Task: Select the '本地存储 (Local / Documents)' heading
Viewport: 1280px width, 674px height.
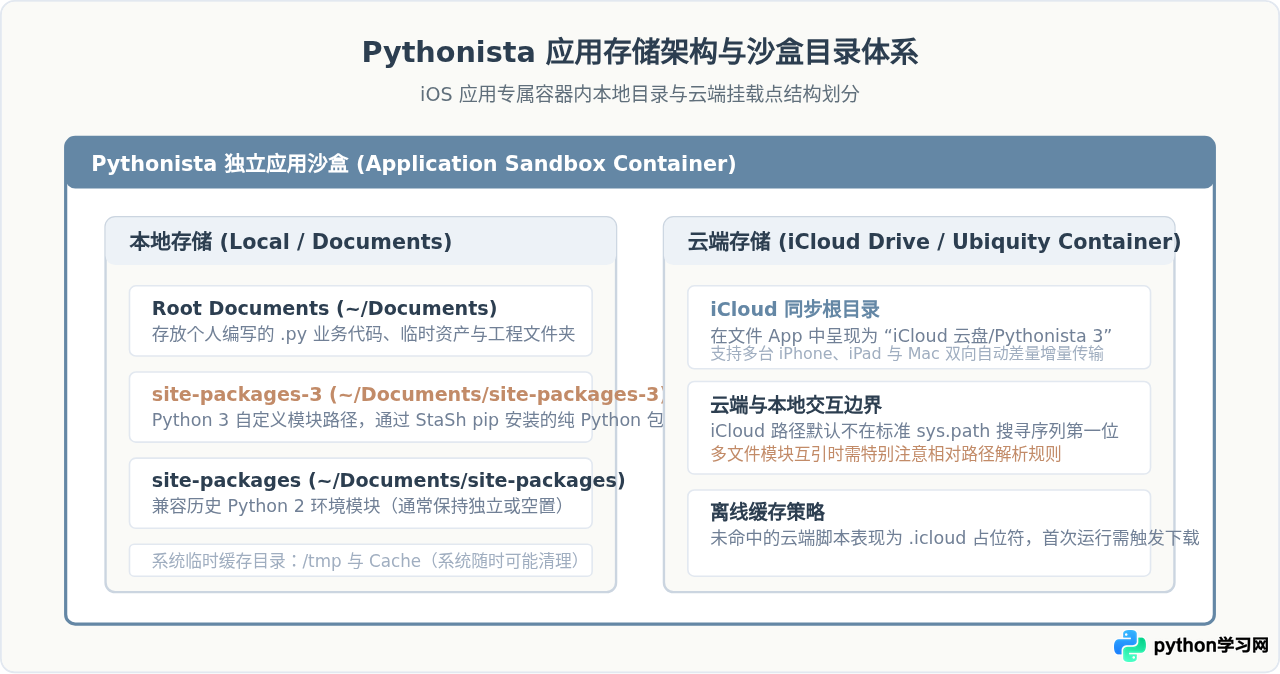Action: (291, 242)
